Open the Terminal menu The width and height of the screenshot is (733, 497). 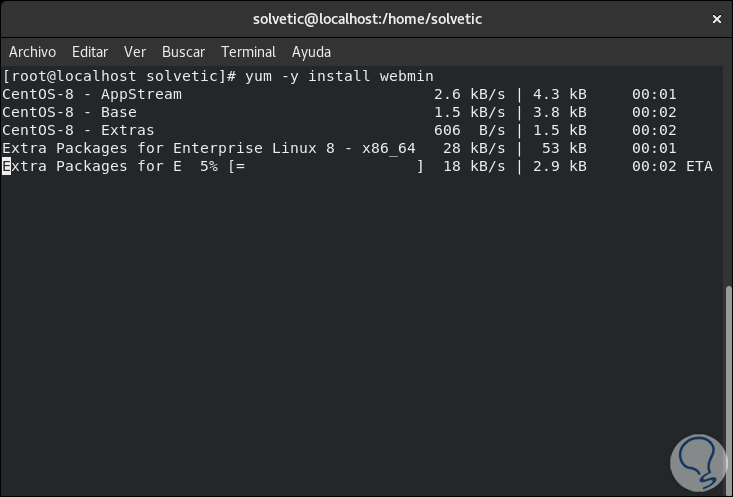click(x=248, y=52)
